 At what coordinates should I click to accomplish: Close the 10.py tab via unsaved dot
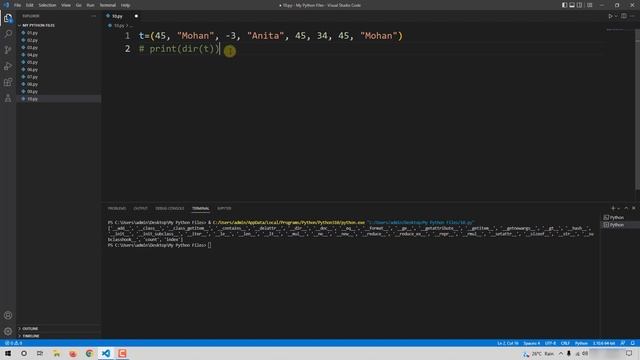136,16
